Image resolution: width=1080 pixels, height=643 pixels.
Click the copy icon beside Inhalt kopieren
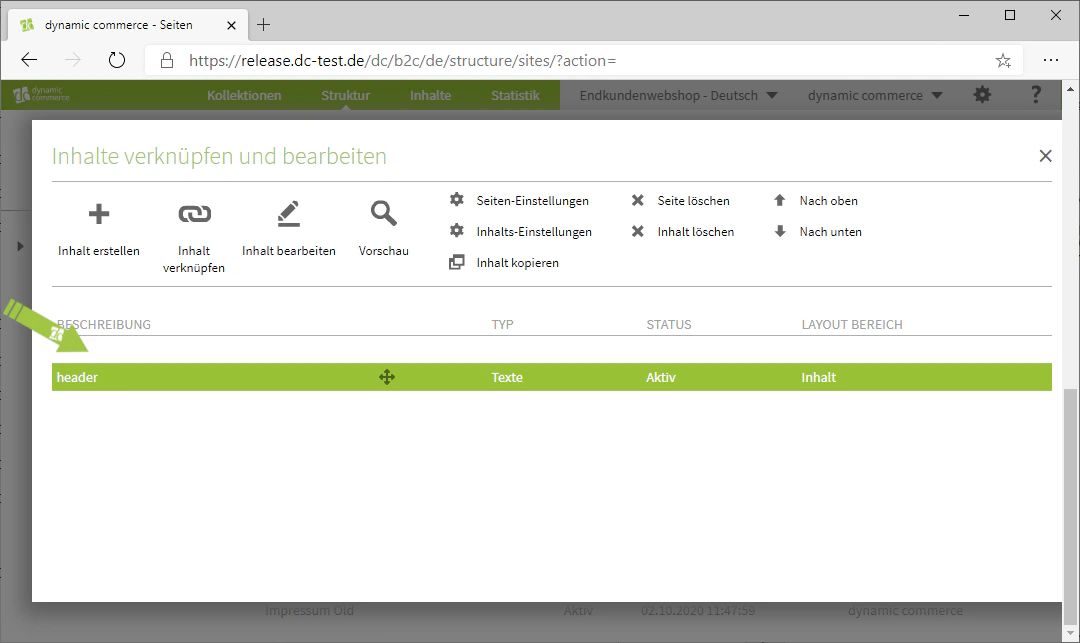tap(457, 262)
